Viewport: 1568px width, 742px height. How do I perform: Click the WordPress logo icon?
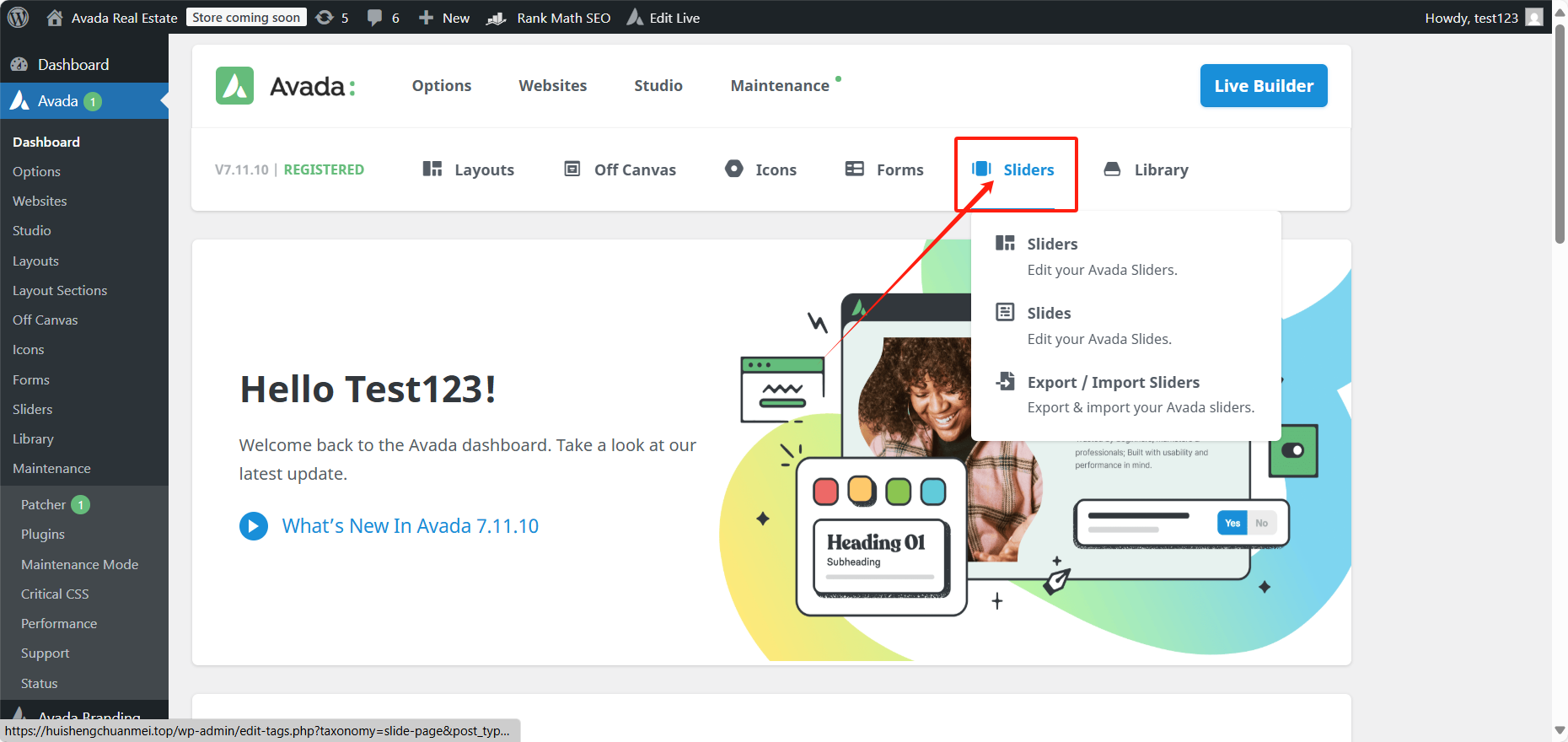click(18, 17)
